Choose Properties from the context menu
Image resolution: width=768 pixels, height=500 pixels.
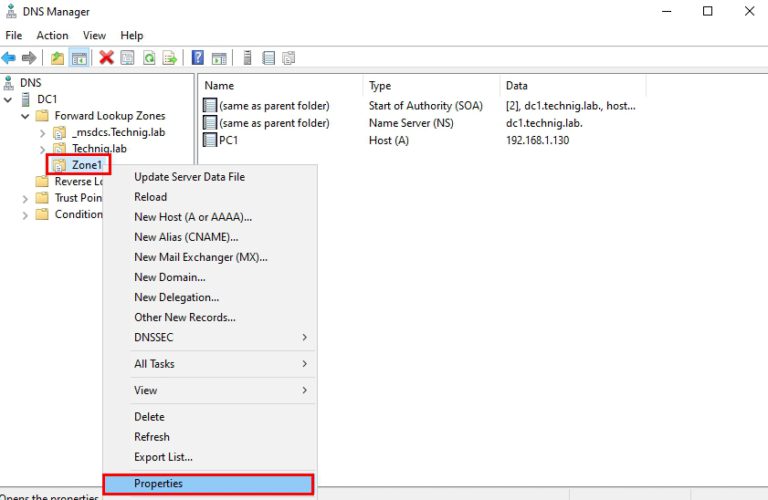click(208, 484)
